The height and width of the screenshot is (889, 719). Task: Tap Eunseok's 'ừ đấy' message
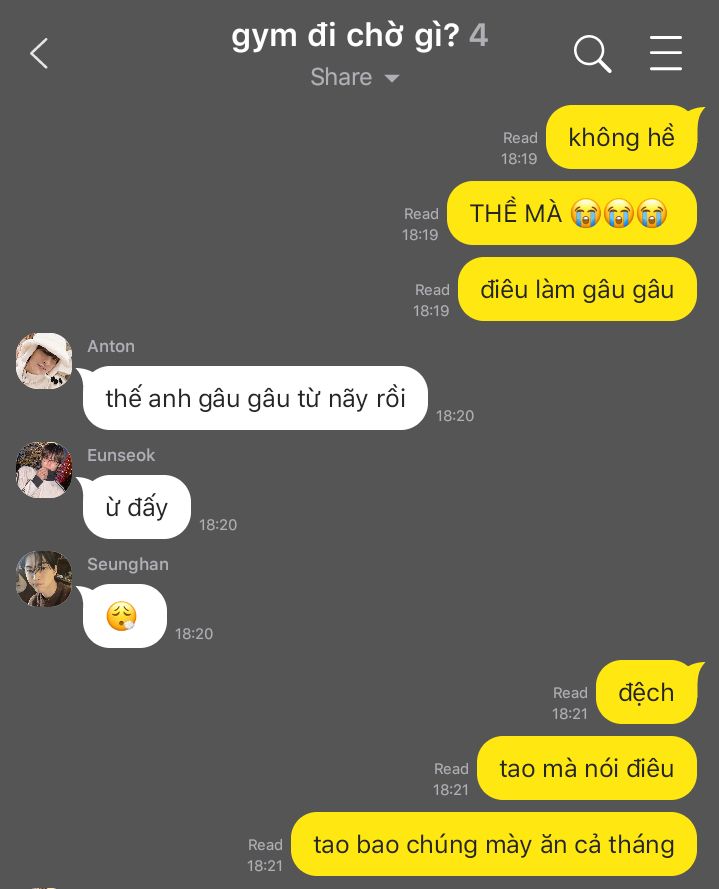pos(137,507)
